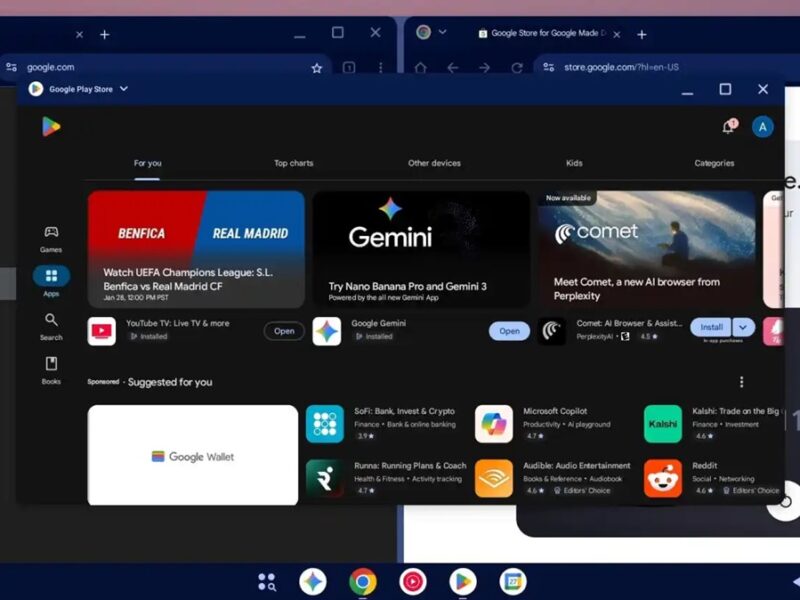Open the Chrome browser three-dot menu
The image size is (800, 600).
coord(379,65)
